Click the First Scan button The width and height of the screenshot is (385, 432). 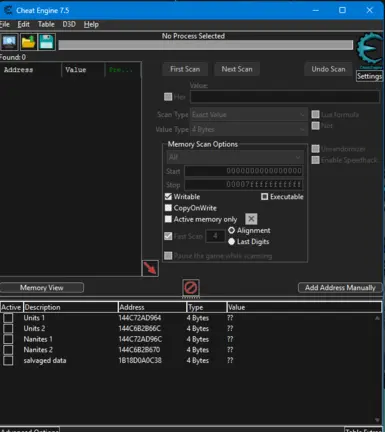pyautogui.click(x=185, y=69)
